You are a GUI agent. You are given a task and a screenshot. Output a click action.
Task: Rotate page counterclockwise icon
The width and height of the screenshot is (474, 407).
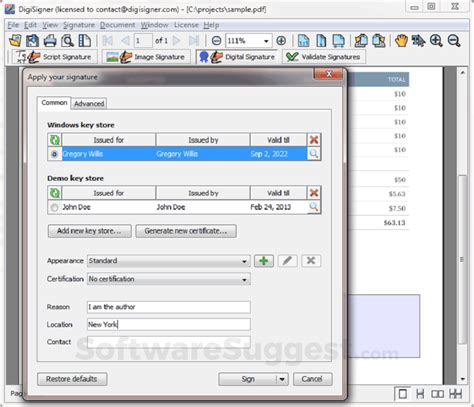(361, 41)
